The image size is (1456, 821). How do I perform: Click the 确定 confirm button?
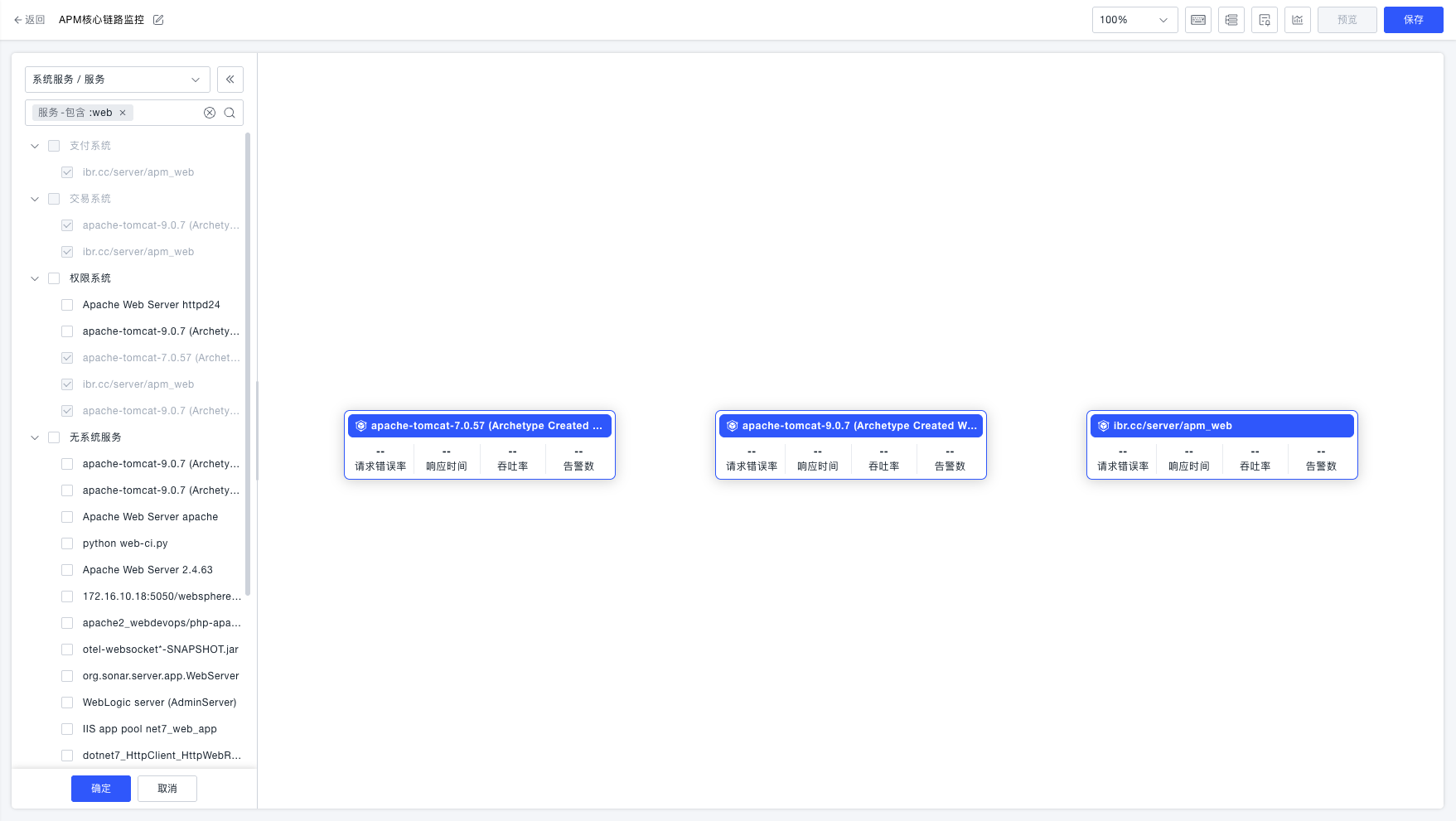pyautogui.click(x=101, y=789)
